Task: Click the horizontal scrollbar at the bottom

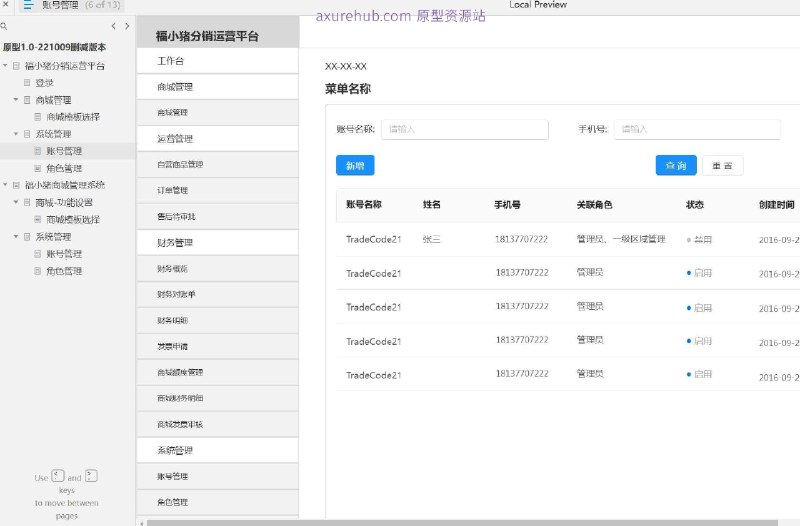Action: (x=462, y=523)
